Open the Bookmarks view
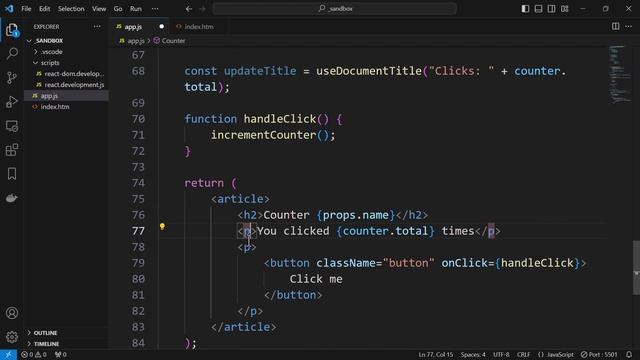The image size is (640, 360). point(12,174)
